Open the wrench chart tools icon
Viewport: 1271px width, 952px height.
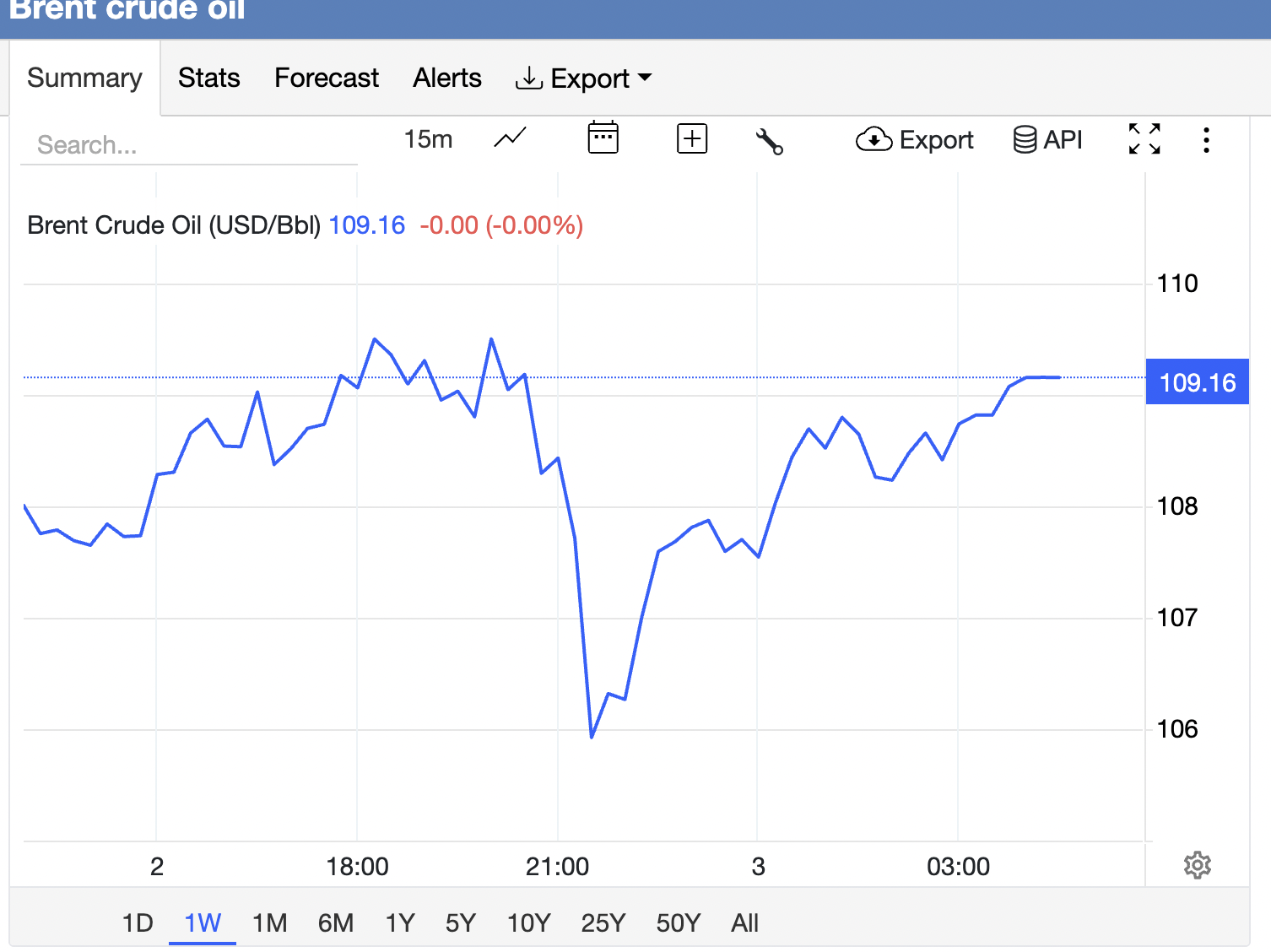coord(769,141)
